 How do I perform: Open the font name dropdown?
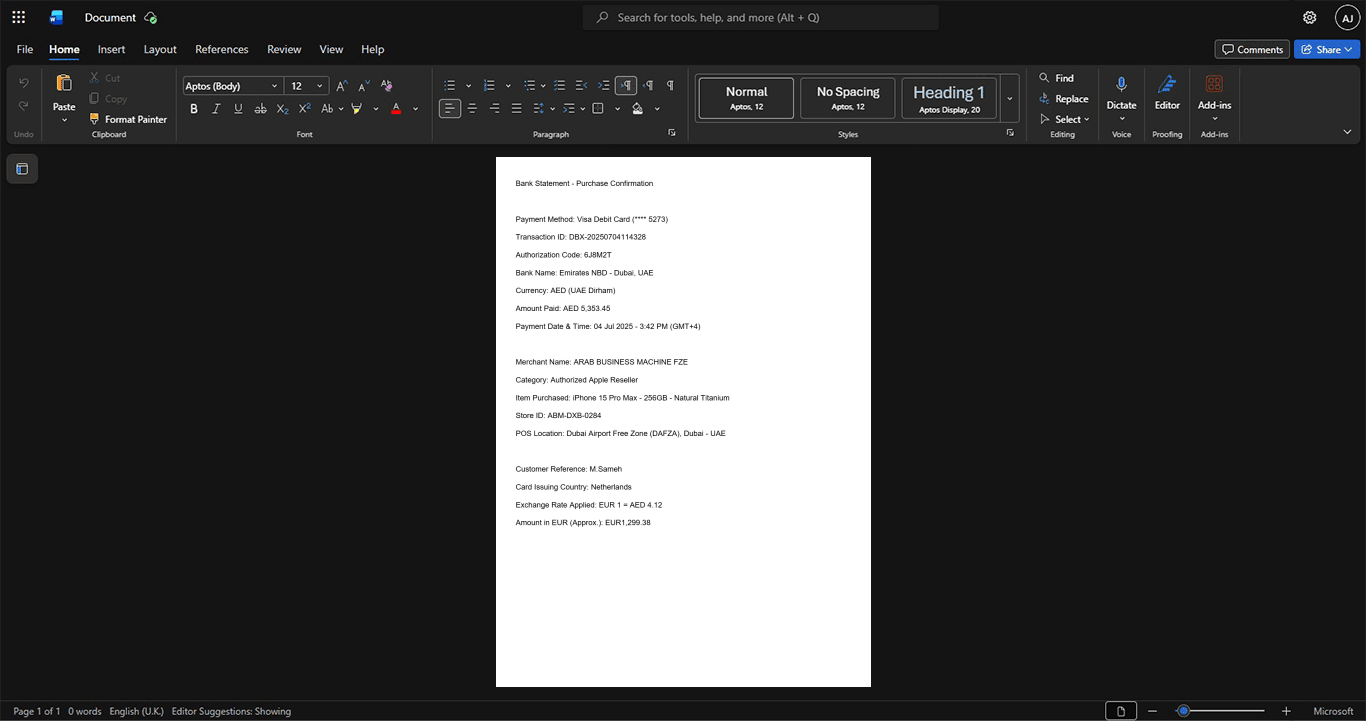tap(275, 86)
